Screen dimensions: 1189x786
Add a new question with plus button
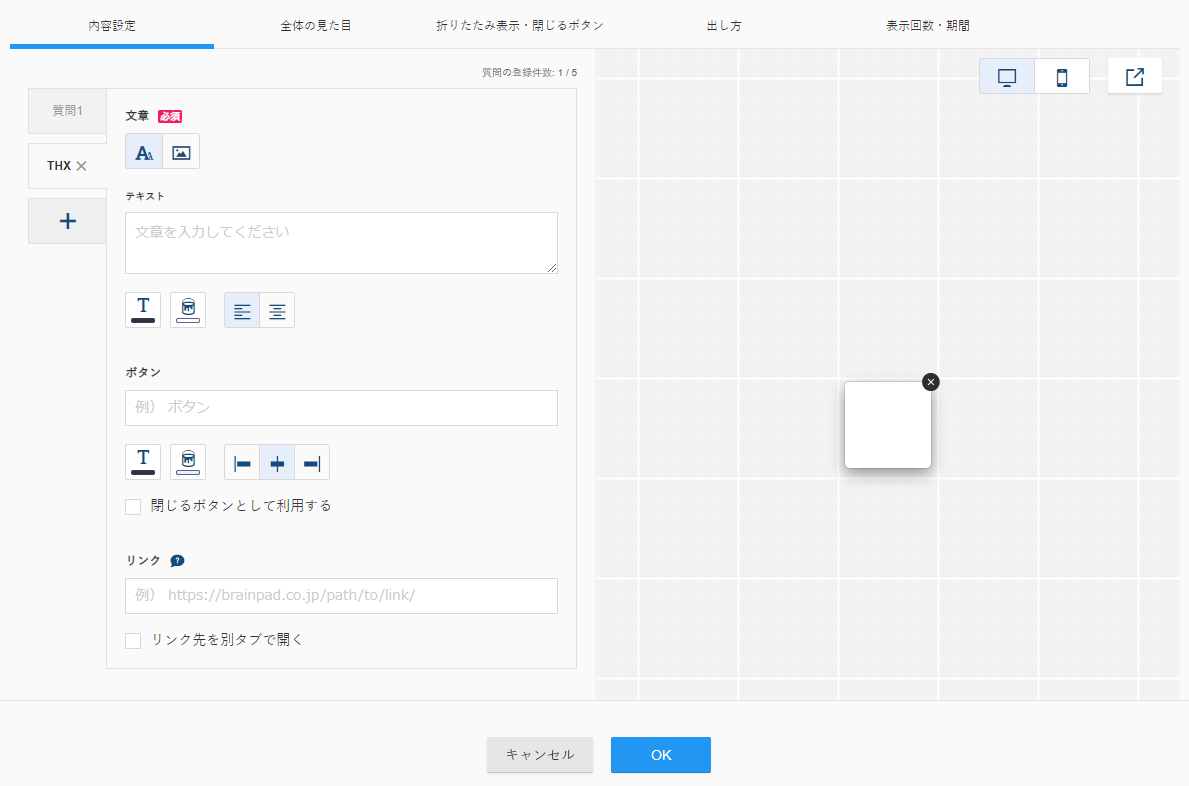67,221
